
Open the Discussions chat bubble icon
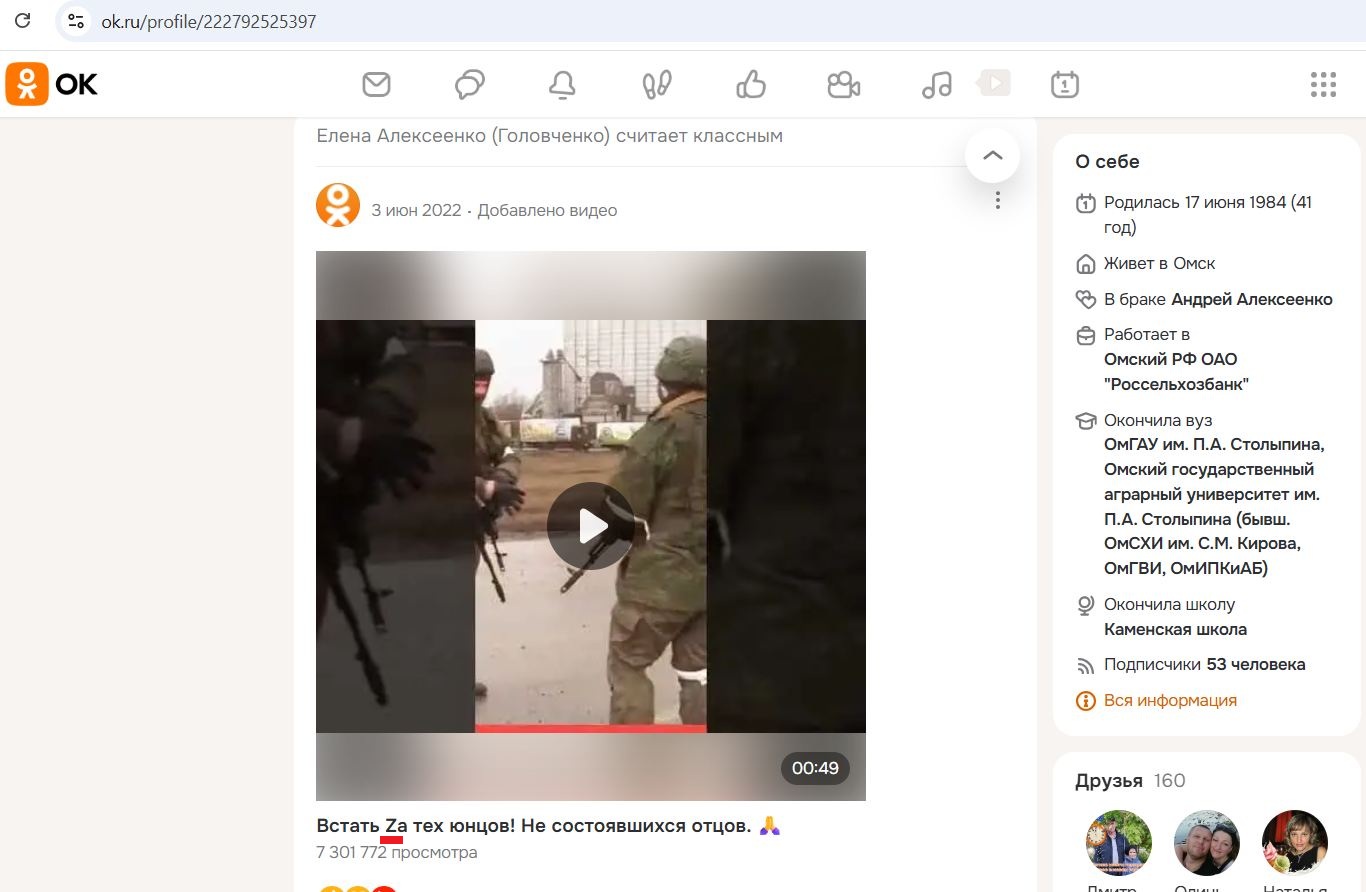tap(469, 85)
